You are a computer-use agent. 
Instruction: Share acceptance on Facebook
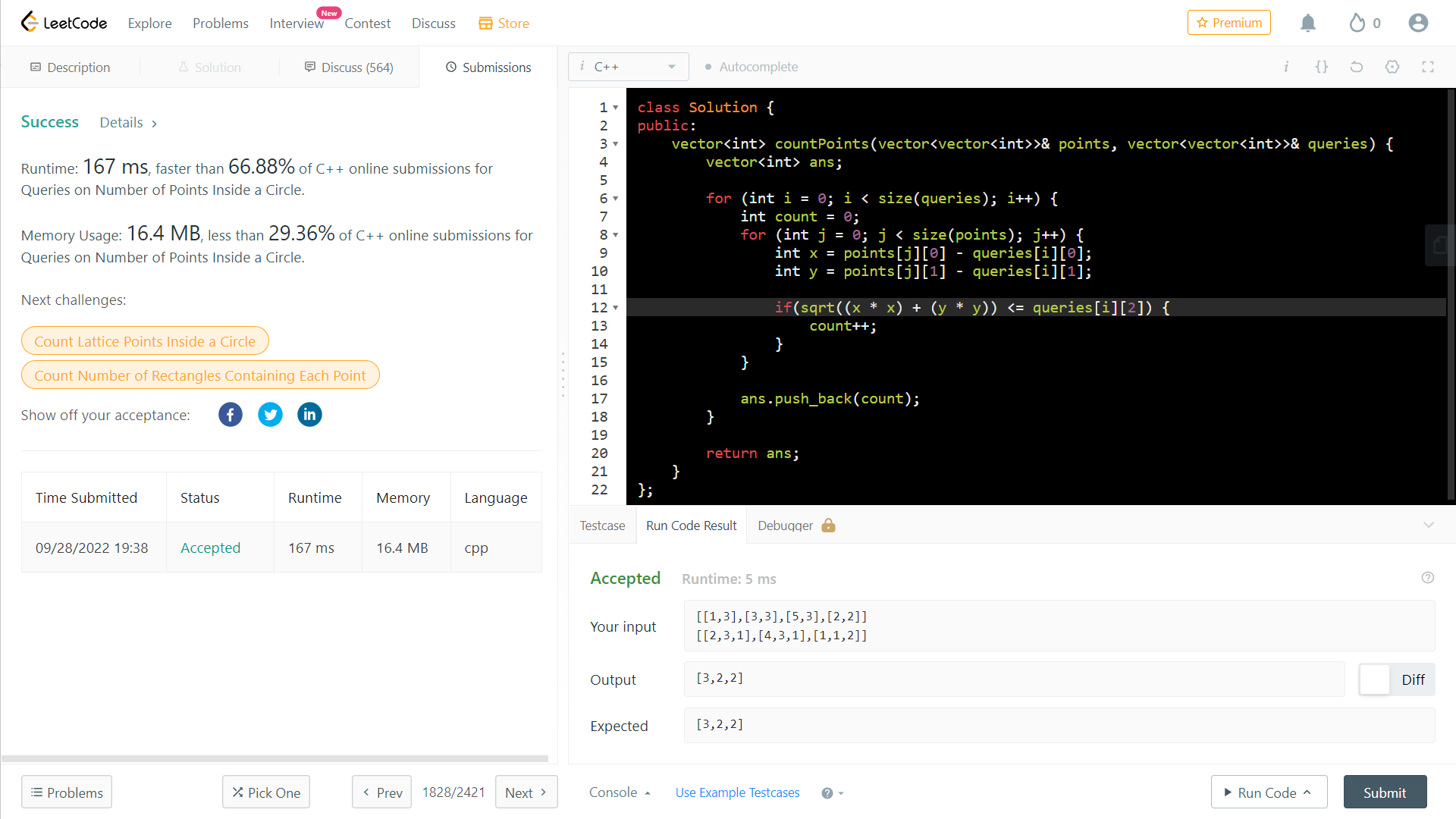[231, 415]
